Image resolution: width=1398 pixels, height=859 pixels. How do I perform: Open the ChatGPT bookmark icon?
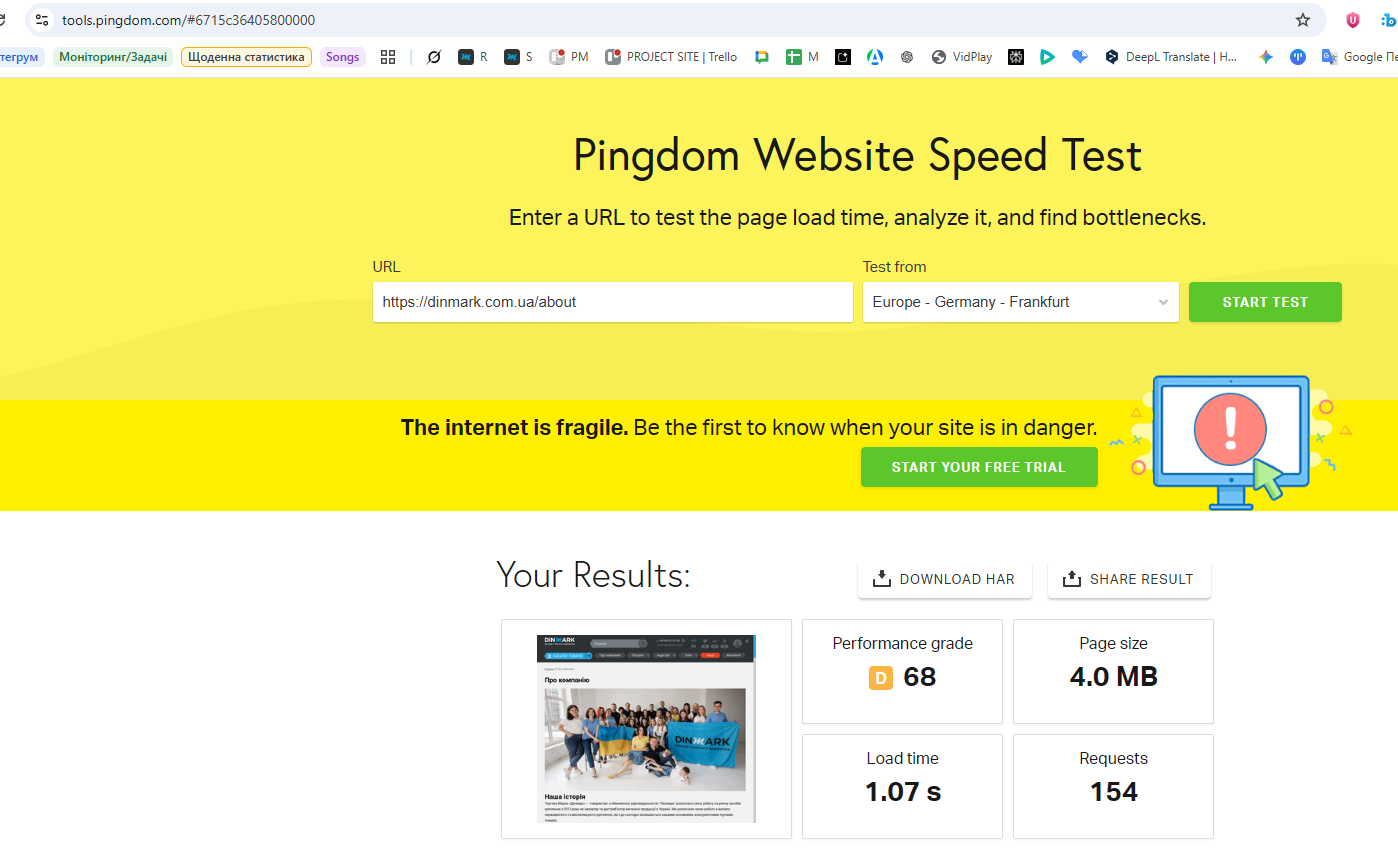tap(907, 57)
